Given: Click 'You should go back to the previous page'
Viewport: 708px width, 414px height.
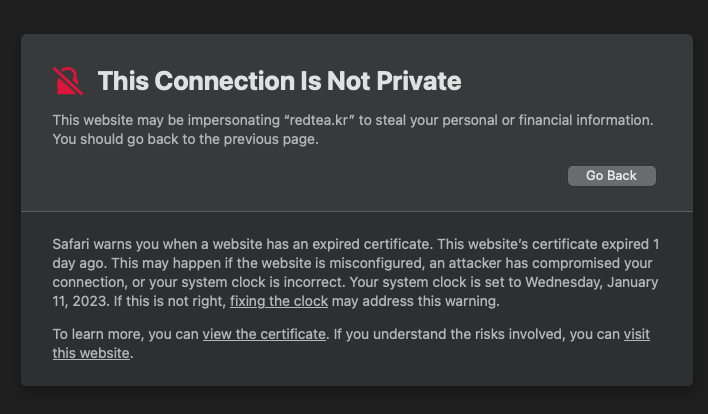Looking at the screenshot, I should (185, 139).
